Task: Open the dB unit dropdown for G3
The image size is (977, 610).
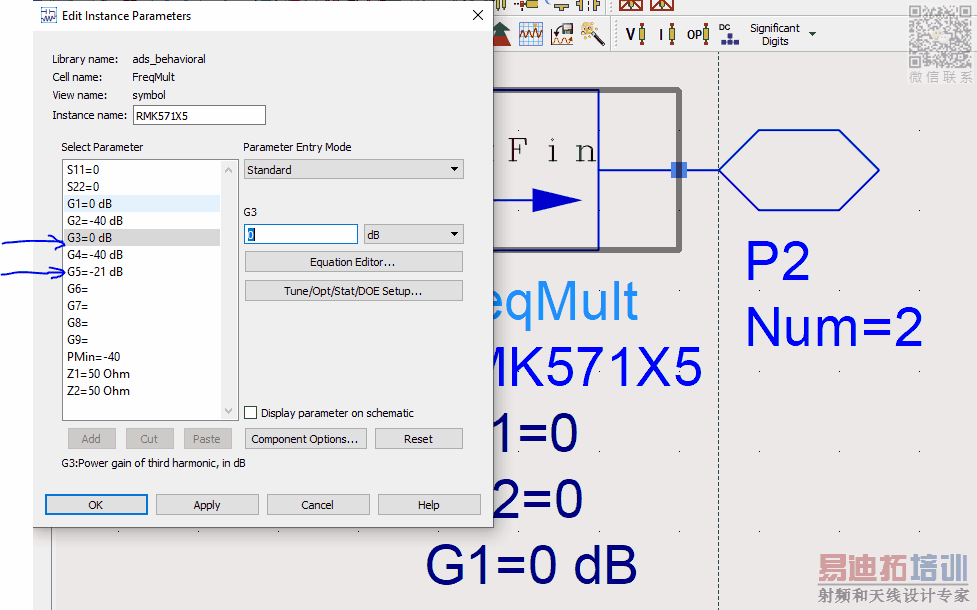Action: click(x=414, y=234)
